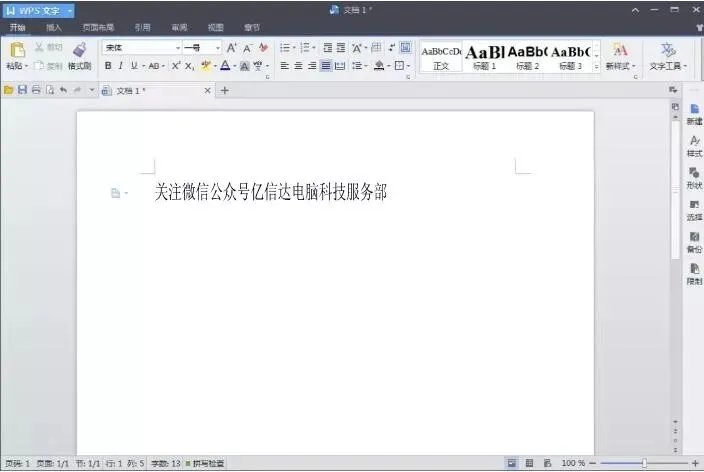Viewport: 704px width, 472px height.
Task: Add a new document tab with plus
Action: click(224, 91)
